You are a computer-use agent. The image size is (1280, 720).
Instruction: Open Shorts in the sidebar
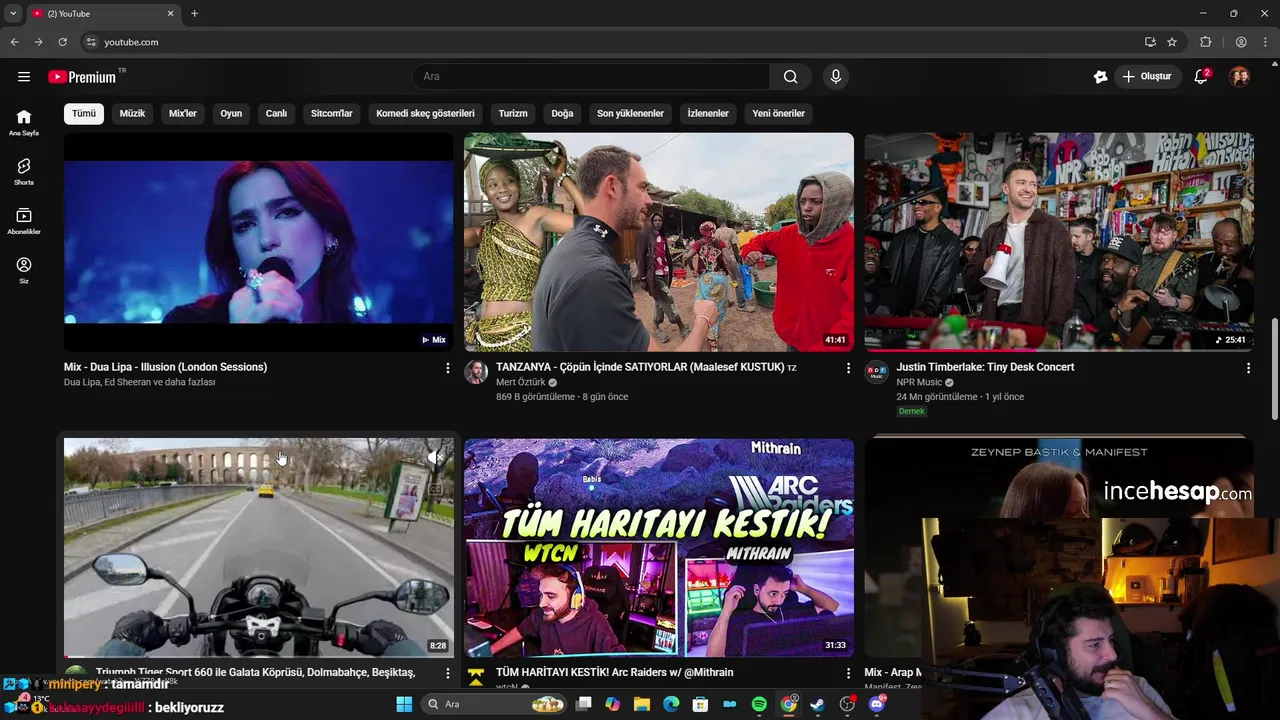pos(24,172)
